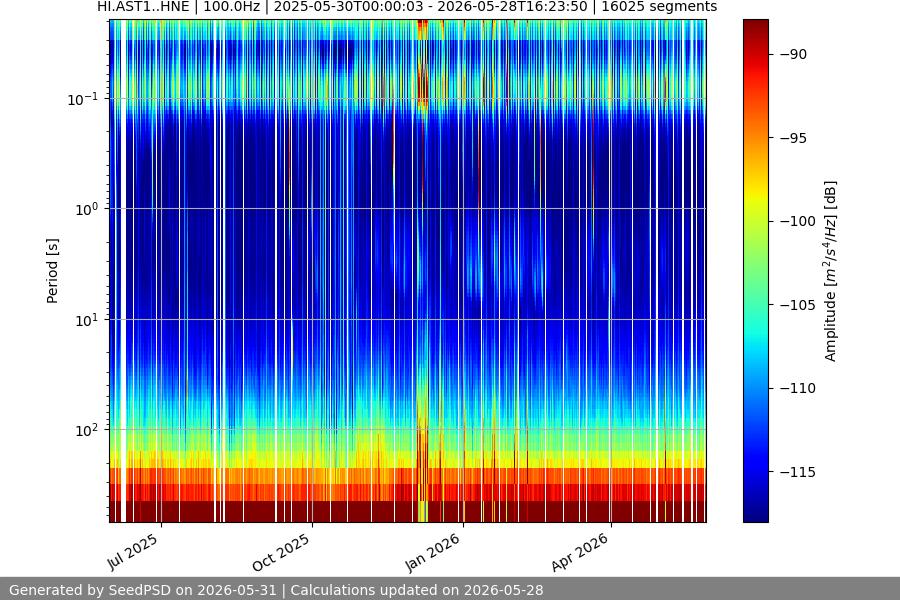Click the 'Generated by SeedPSD' footer text
The image size is (900, 600).
pos(276,590)
